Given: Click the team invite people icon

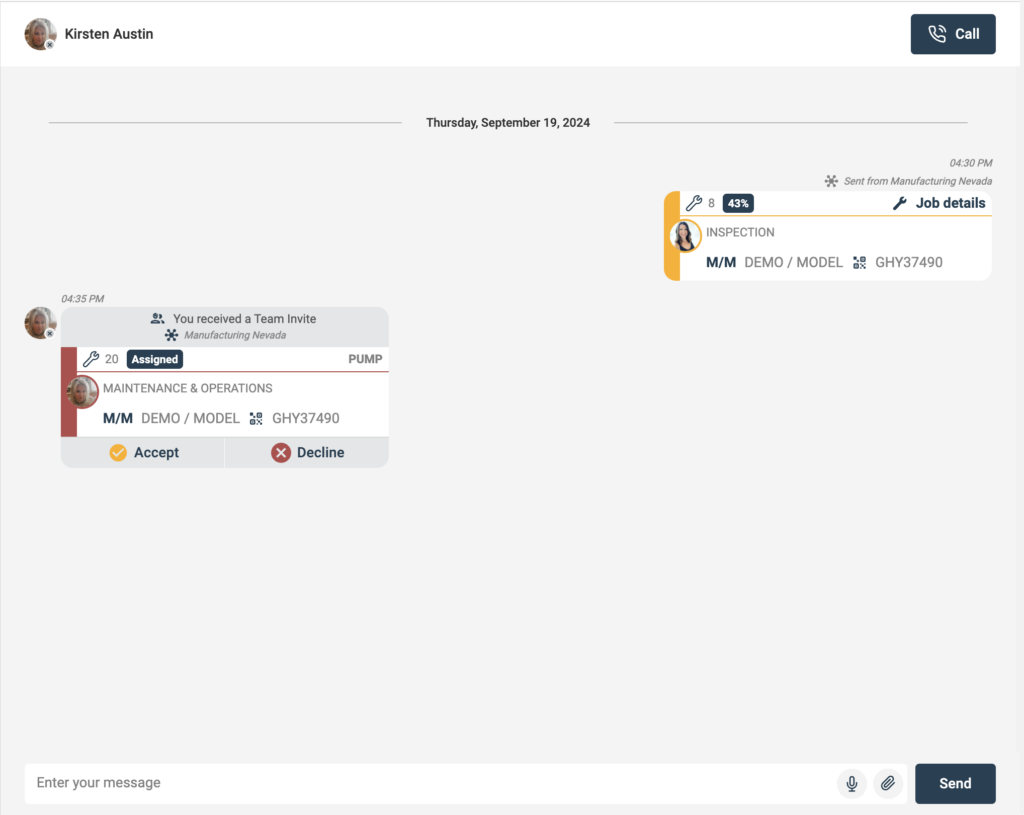Looking at the screenshot, I should [x=157, y=319].
